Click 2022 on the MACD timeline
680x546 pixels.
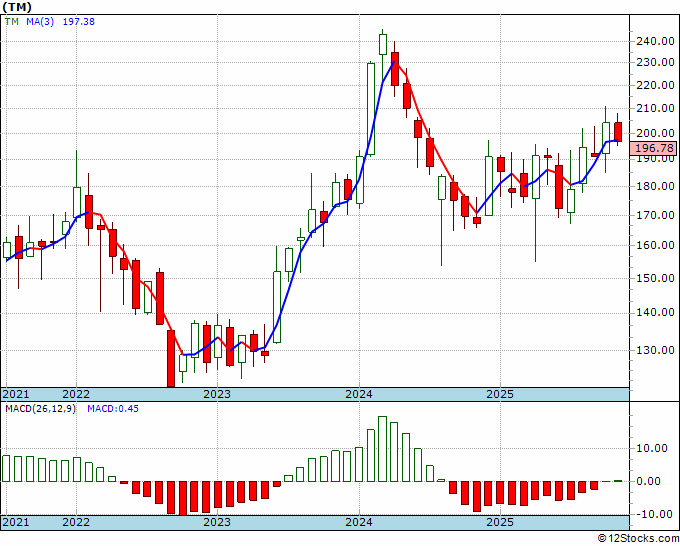[x=76, y=522]
